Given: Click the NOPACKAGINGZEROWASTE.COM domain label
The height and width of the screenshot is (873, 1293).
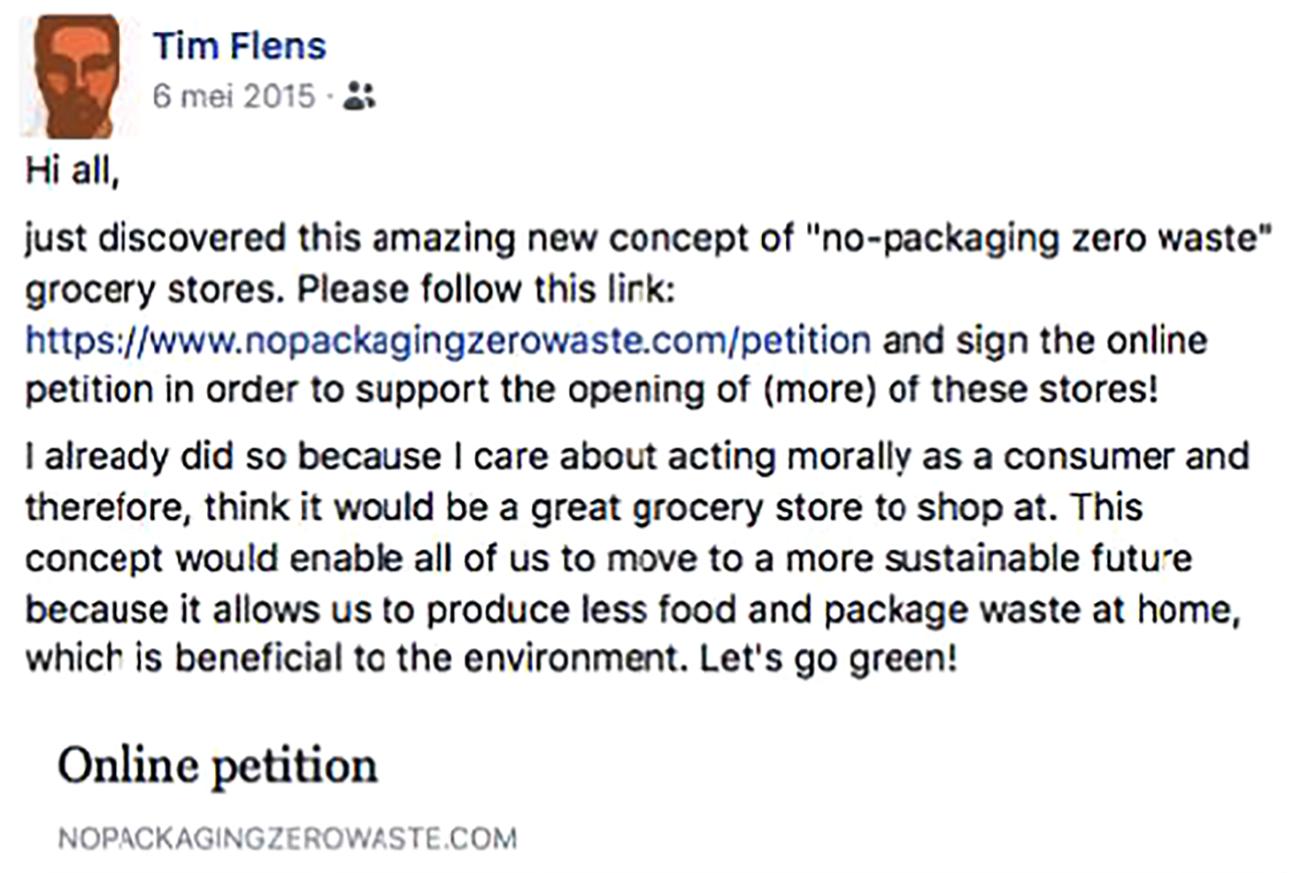Looking at the screenshot, I should [x=287, y=837].
